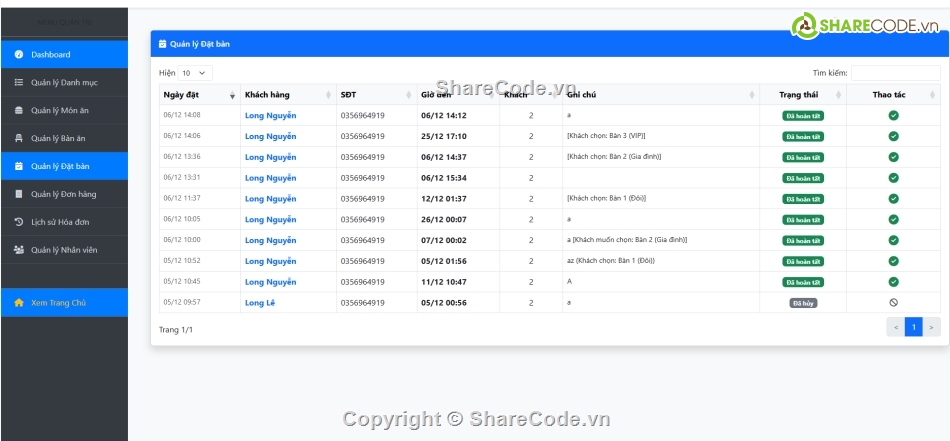Click the green check for the 06/12 11:37 booking
950x441 pixels.
pos(893,199)
